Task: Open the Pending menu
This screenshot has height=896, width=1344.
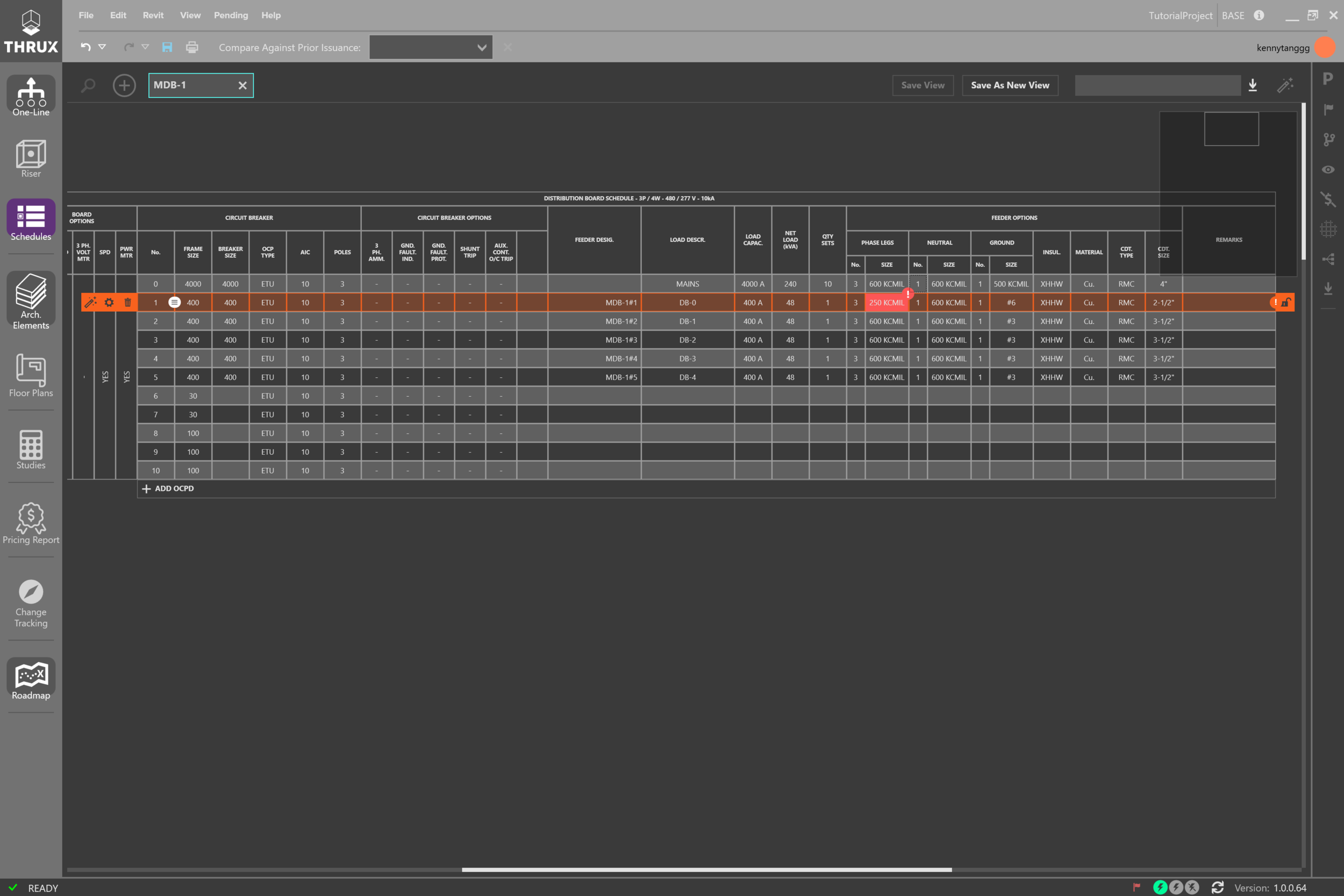Action: point(231,16)
